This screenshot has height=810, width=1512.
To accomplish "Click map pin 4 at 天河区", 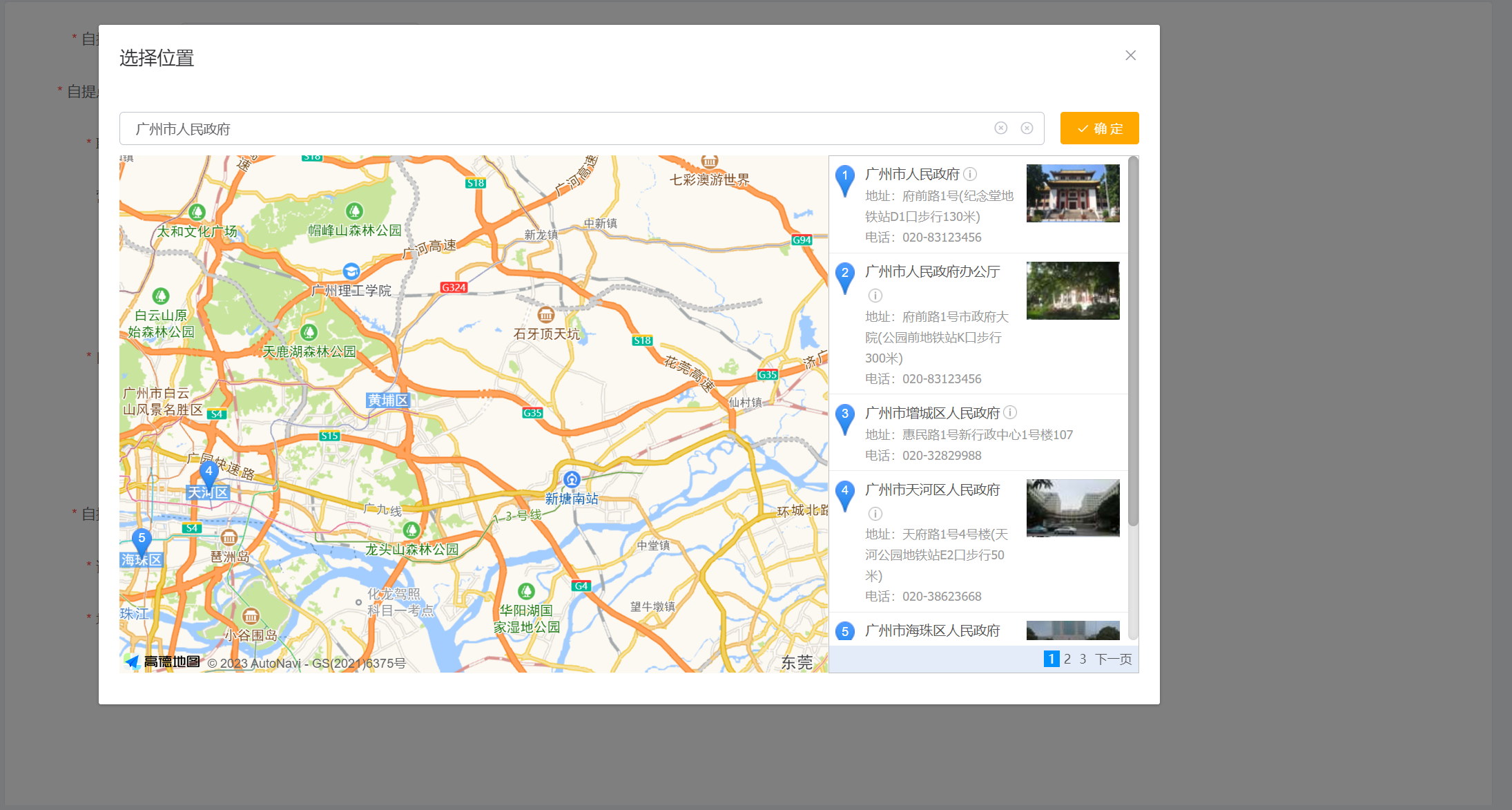I will coord(209,474).
